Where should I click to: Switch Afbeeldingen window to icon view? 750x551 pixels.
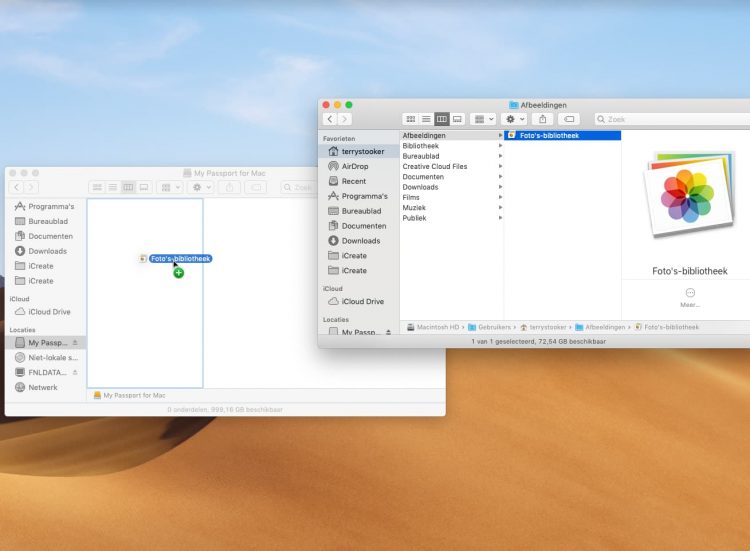point(410,119)
